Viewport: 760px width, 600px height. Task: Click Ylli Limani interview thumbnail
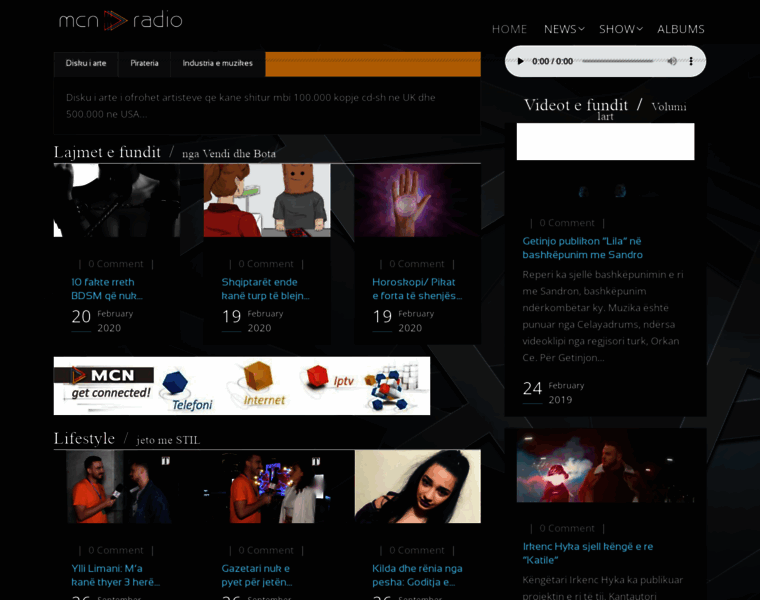click(x=117, y=487)
